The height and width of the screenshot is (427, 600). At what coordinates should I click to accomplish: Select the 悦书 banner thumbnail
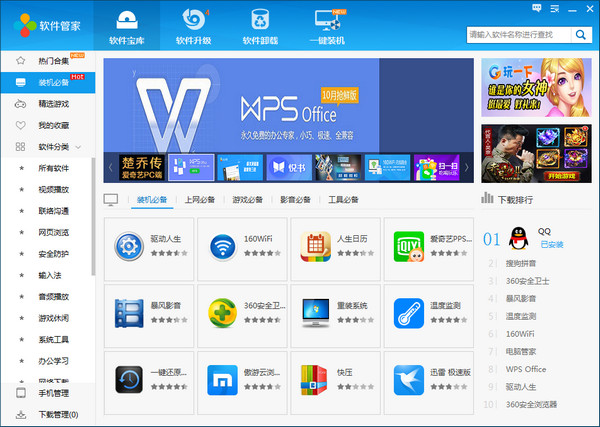(289, 167)
